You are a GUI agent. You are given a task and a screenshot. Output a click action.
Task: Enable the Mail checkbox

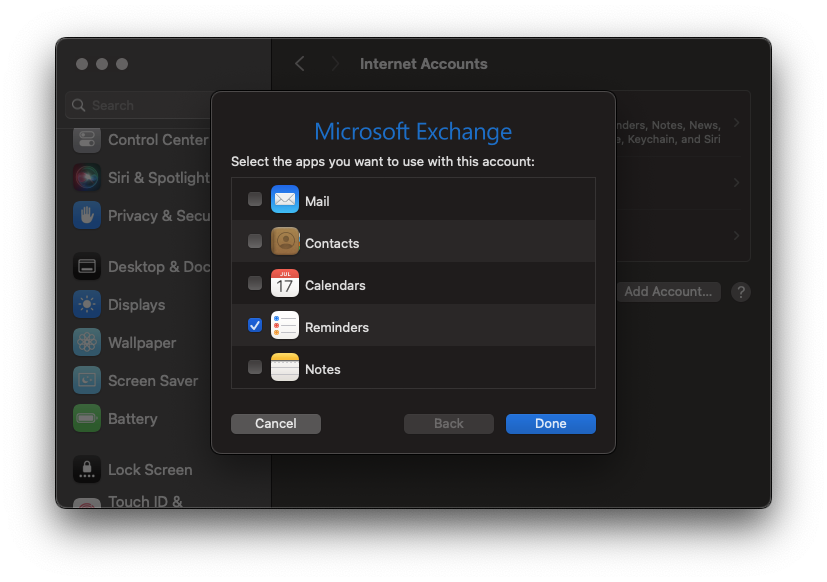[x=255, y=199]
